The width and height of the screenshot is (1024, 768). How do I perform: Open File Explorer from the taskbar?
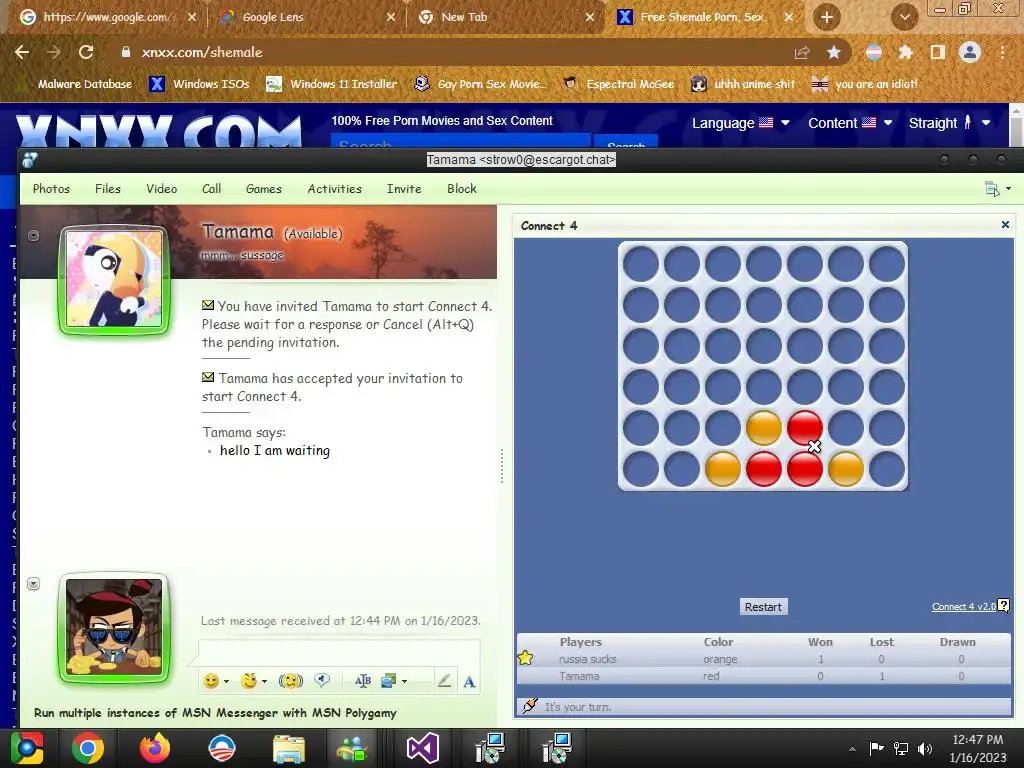point(288,748)
